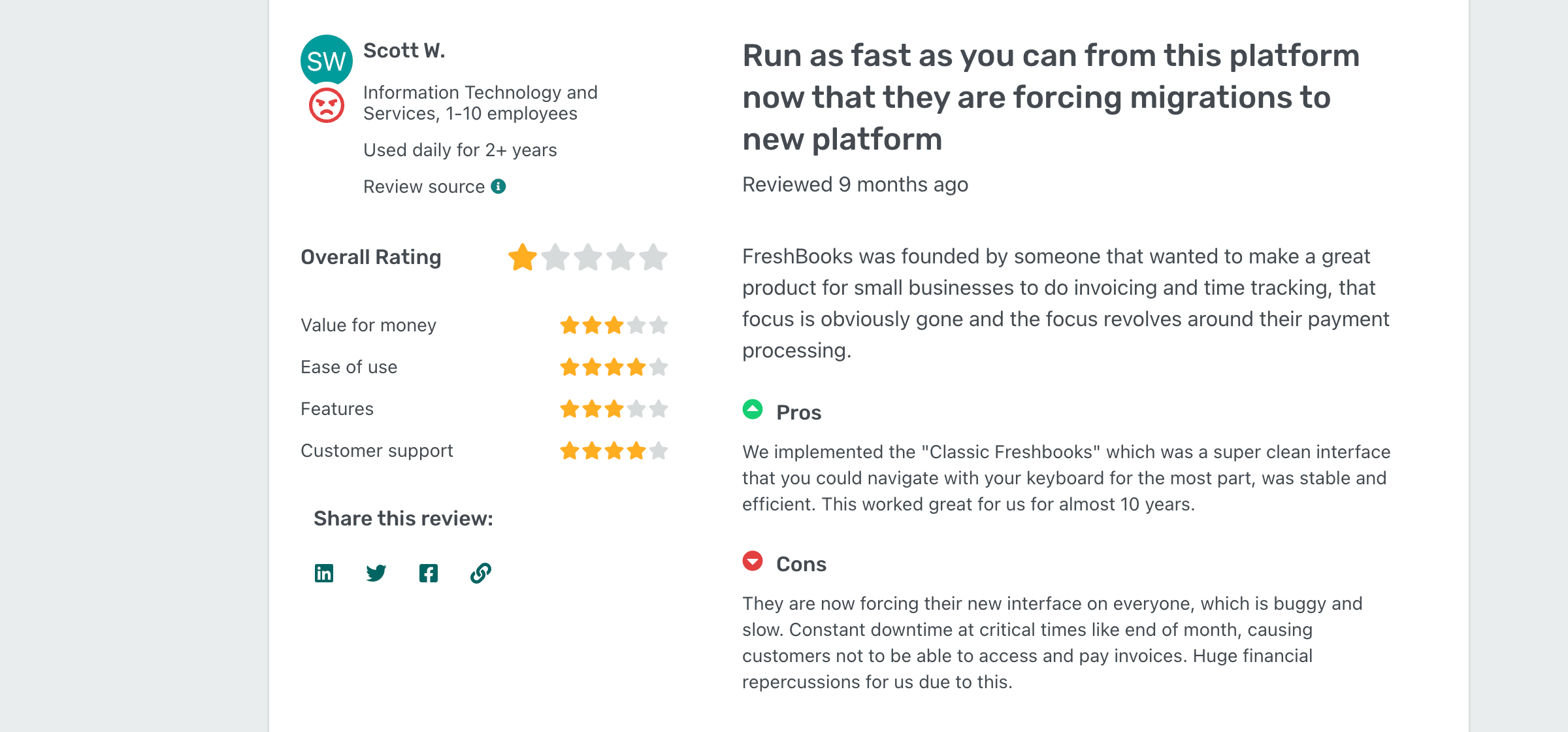Share this review on Facebook

(429, 573)
